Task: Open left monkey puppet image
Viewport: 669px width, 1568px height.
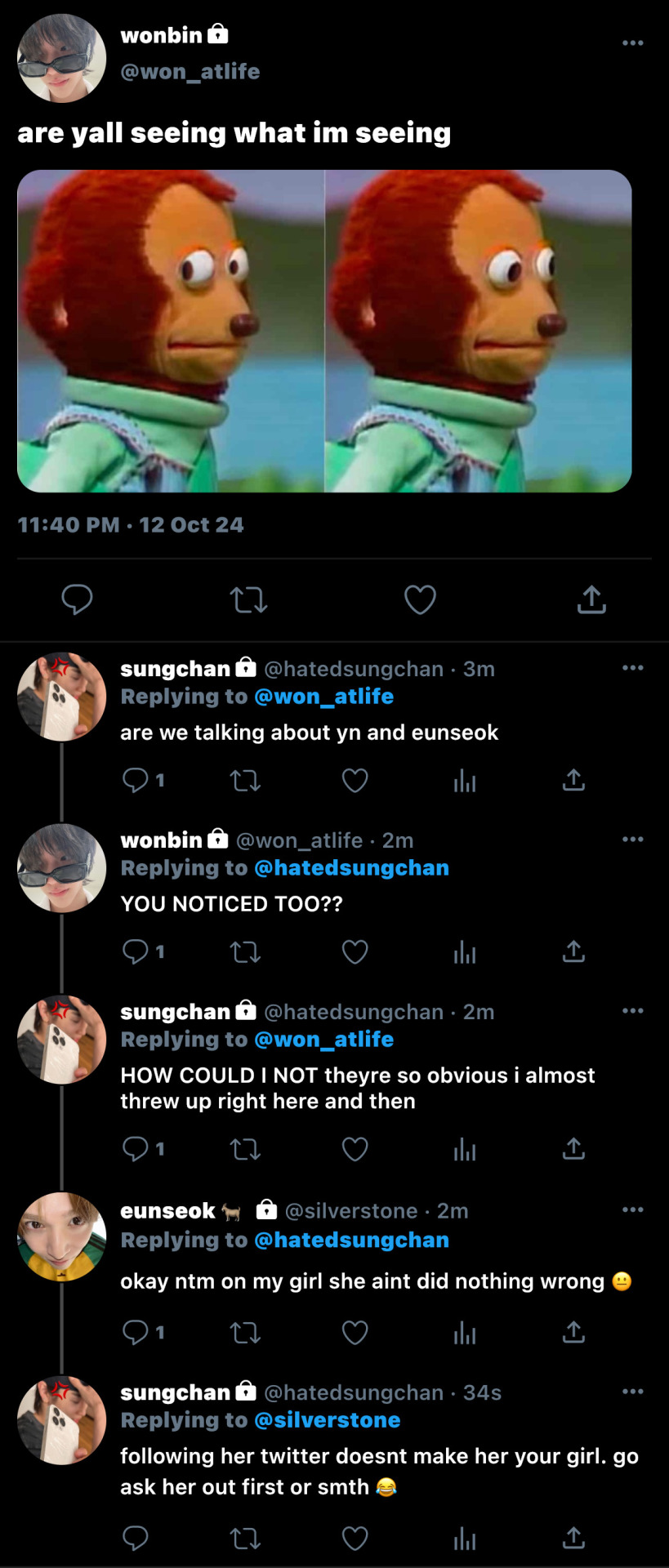Action: (x=171, y=331)
